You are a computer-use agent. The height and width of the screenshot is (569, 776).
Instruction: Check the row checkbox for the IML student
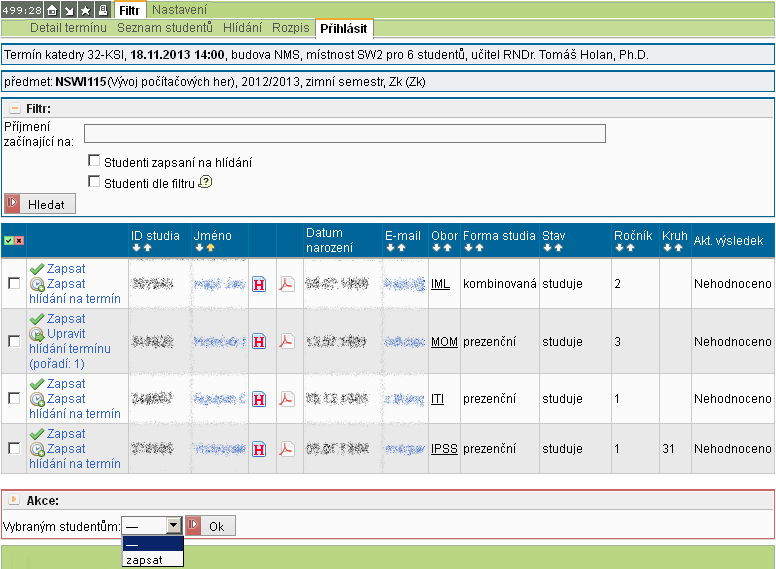coord(14,284)
